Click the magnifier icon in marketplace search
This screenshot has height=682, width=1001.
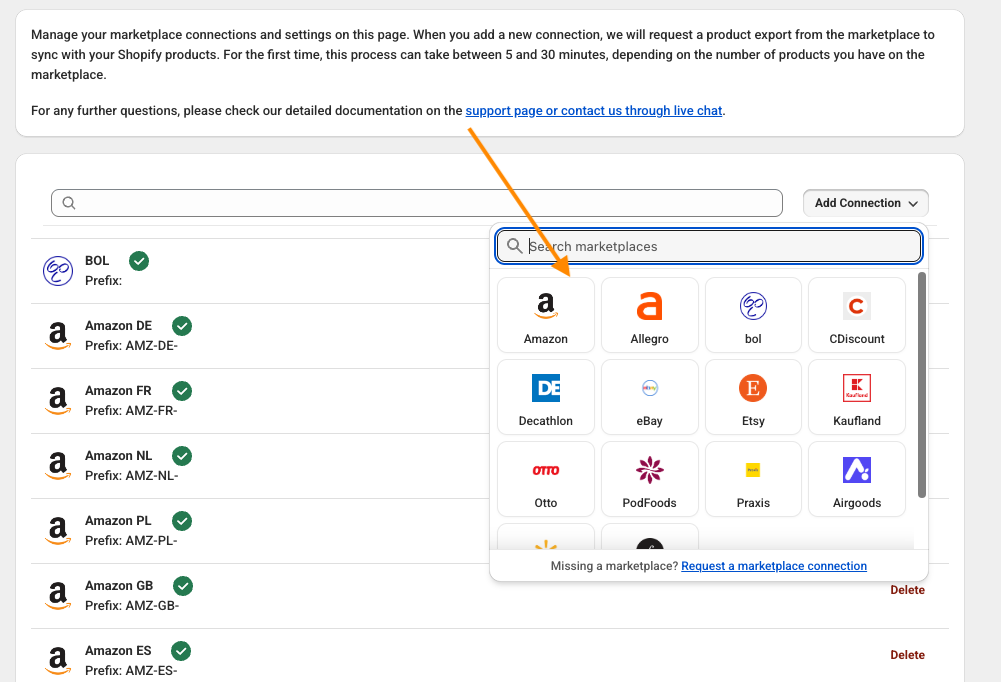pyautogui.click(x=515, y=246)
